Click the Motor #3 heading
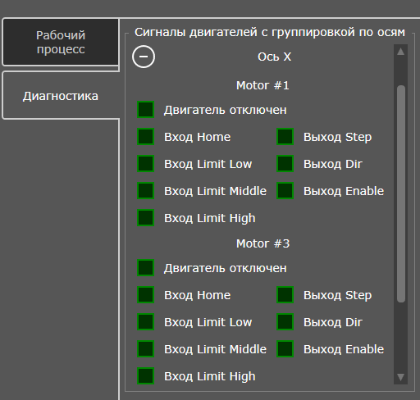420x400 pixels. tap(263, 243)
